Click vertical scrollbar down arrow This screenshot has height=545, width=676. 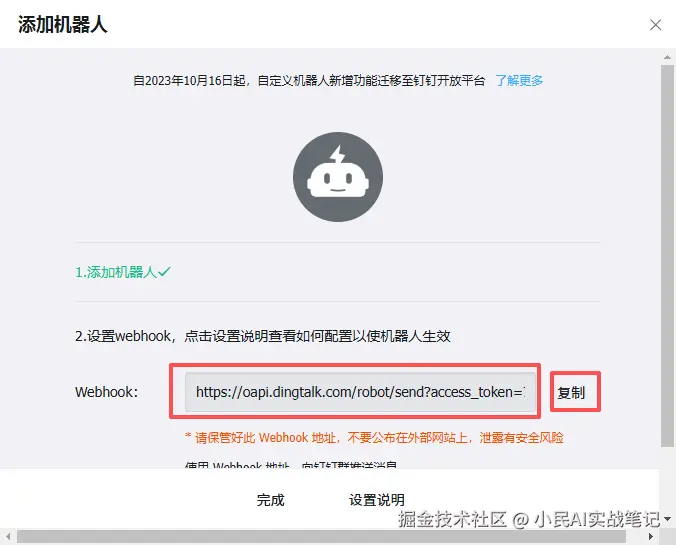click(668, 519)
